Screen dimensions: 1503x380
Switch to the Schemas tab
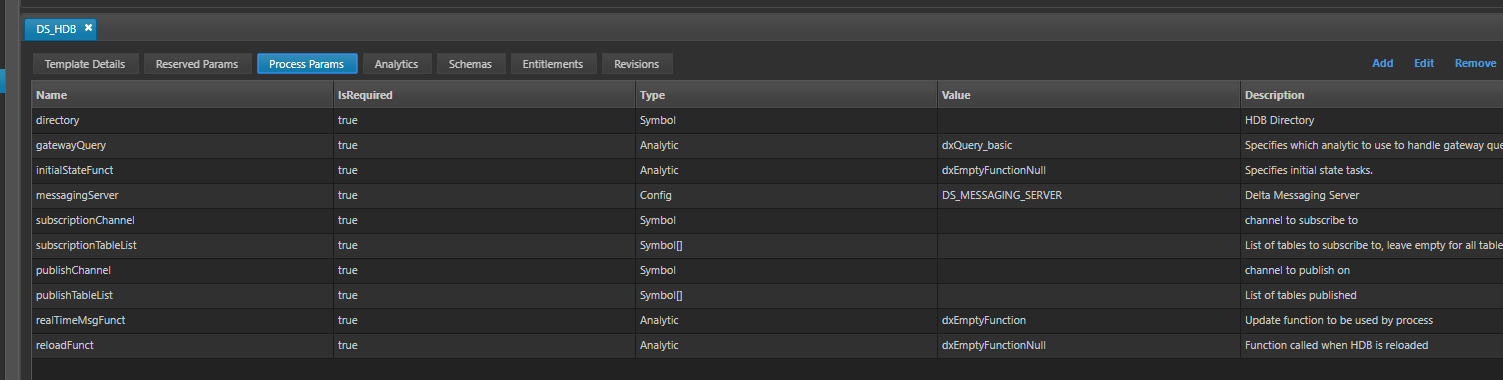point(470,64)
